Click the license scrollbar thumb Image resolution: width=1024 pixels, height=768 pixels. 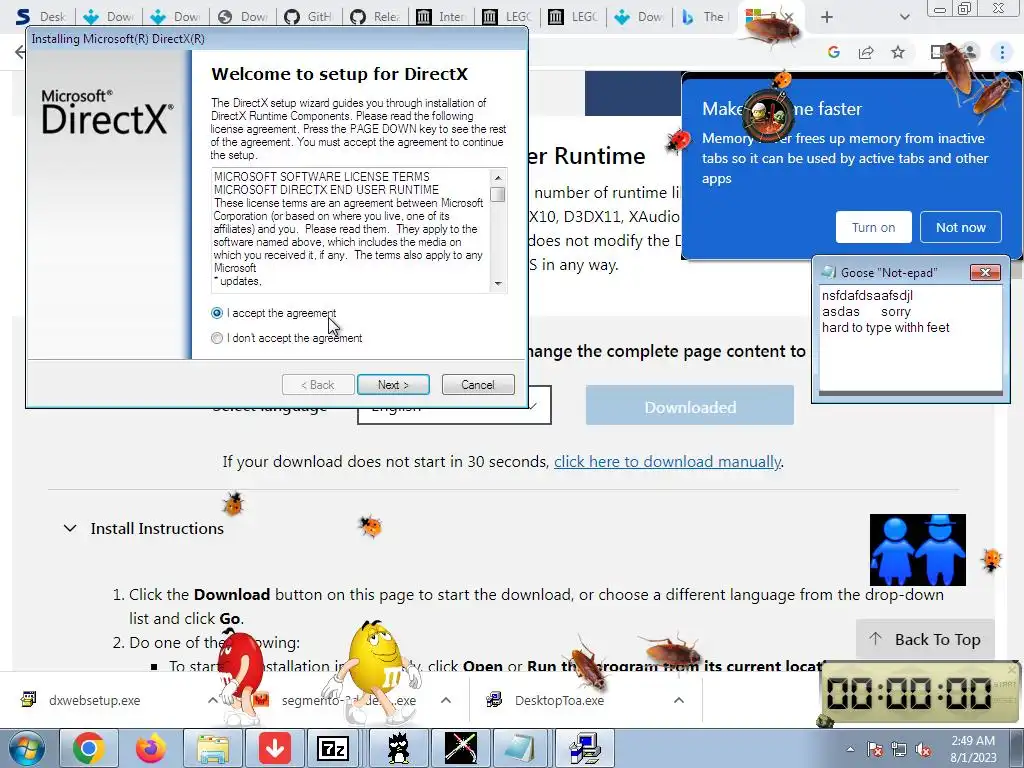click(498, 195)
